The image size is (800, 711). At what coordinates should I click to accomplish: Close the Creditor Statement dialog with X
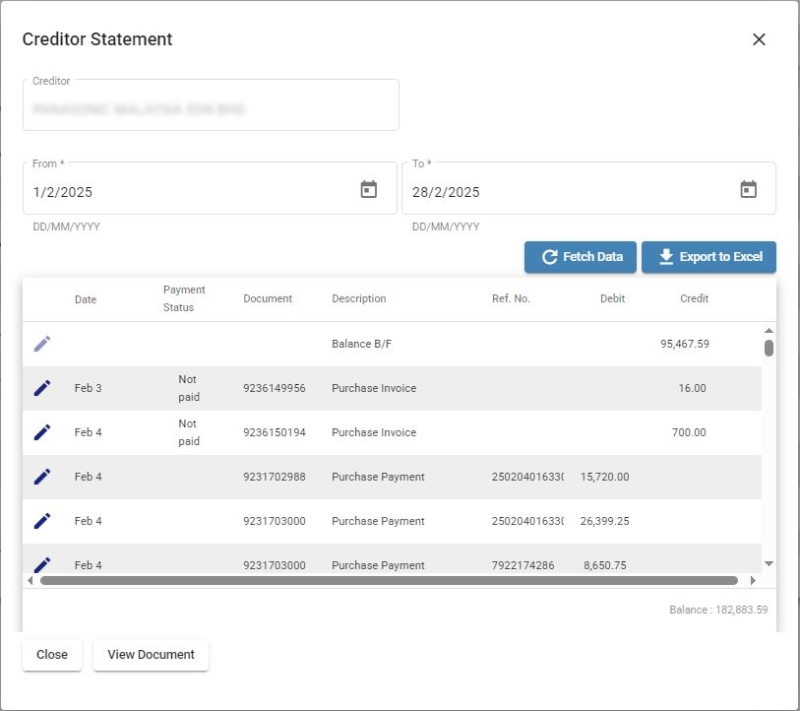759,39
